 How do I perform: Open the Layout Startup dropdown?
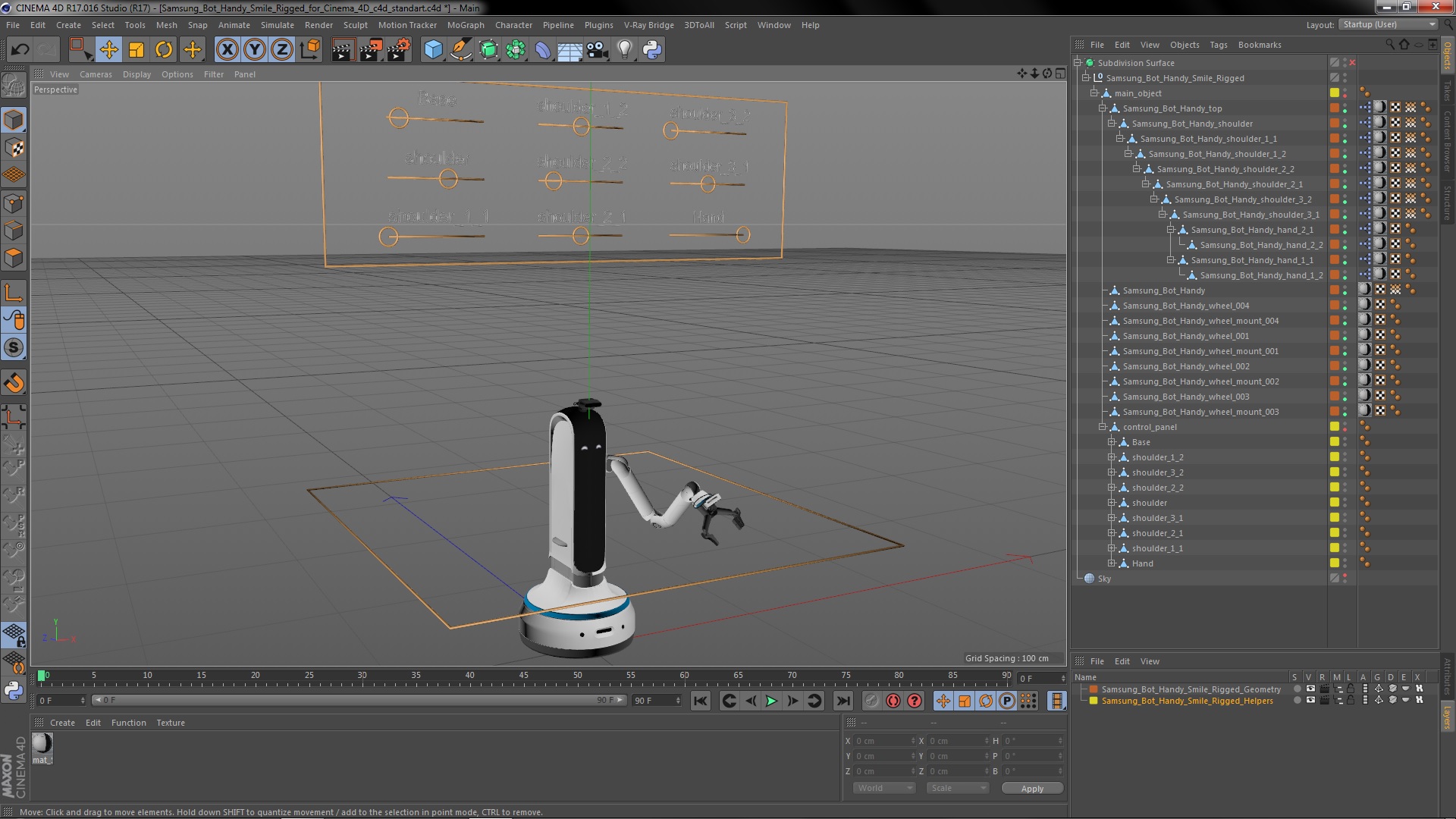click(x=1389, y=24)
